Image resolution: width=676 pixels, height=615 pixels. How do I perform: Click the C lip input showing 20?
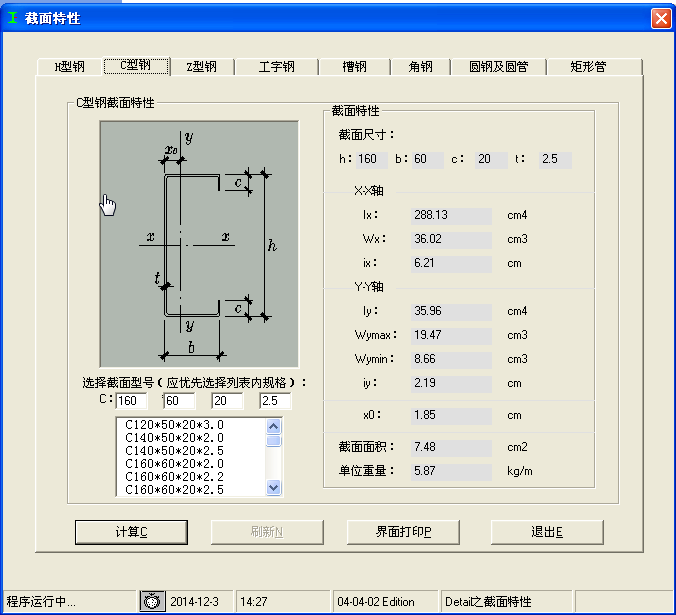click(227, 401)
